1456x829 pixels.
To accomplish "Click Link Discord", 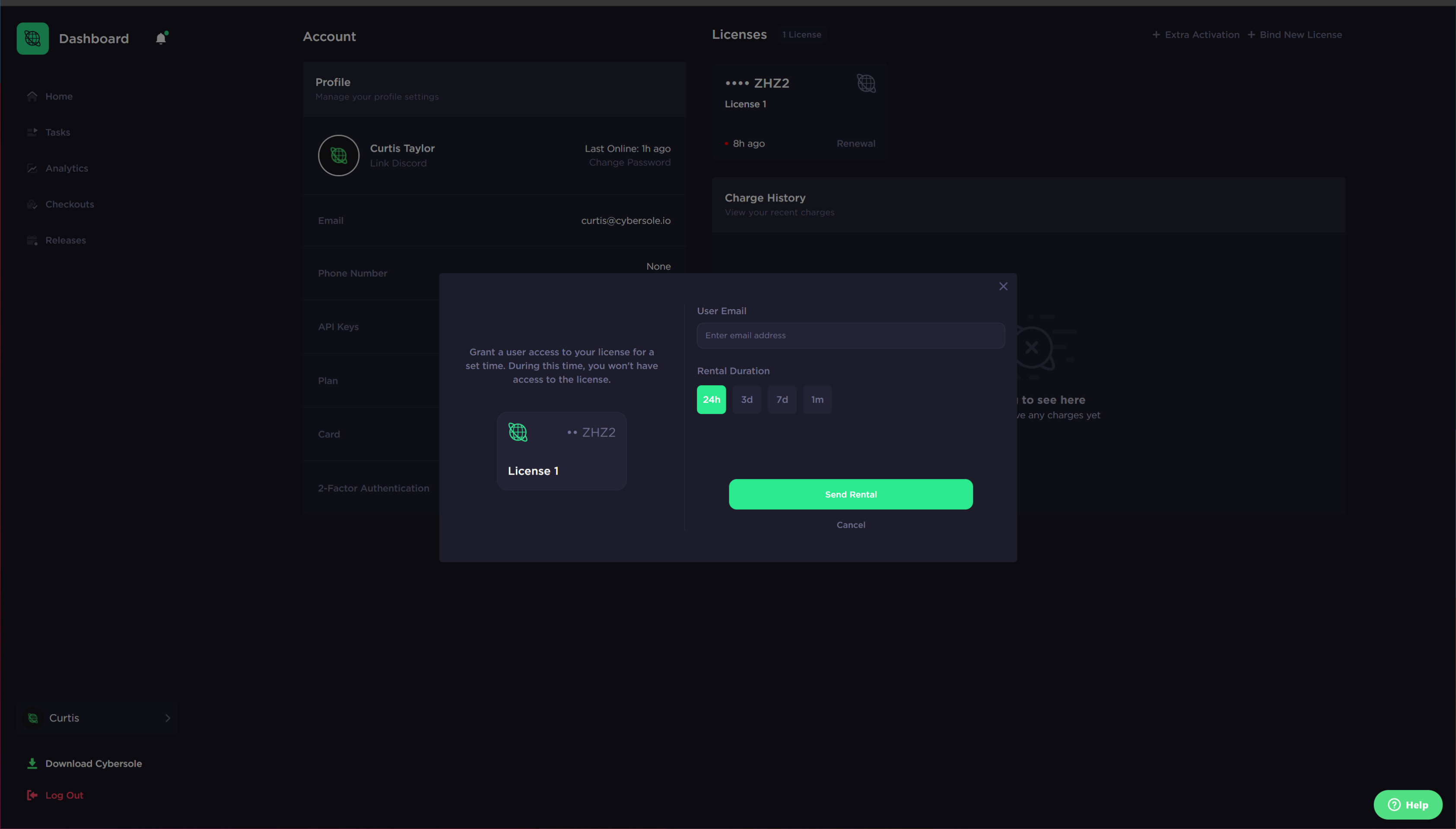I will [x=398, y=163].
